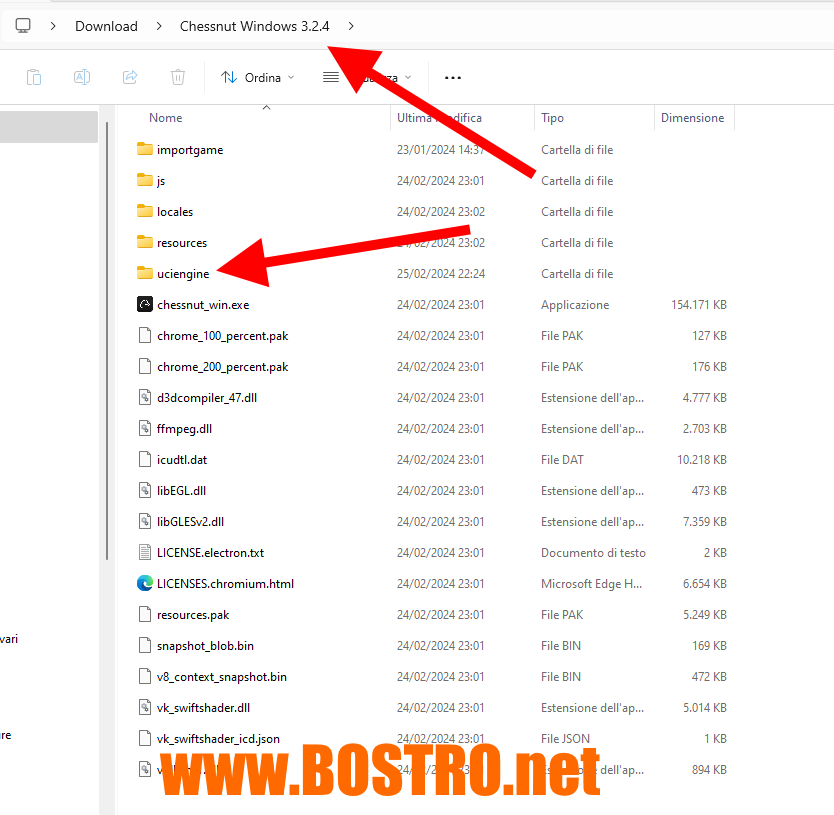Click the 154.171 KB size value
The height and width of the screenshot is (815, 834).
[699, 305]
